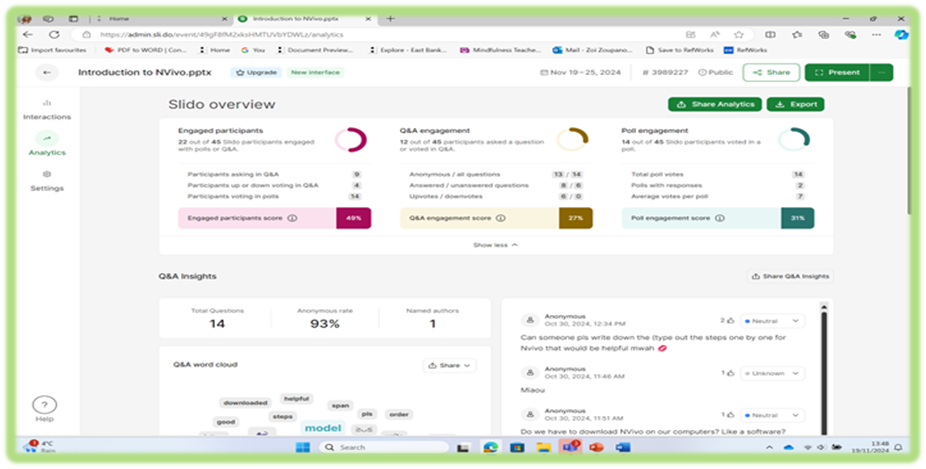This screenshot has height=469, width=926.
Task: Click the Public visibility label
Action: coord(715,73)
